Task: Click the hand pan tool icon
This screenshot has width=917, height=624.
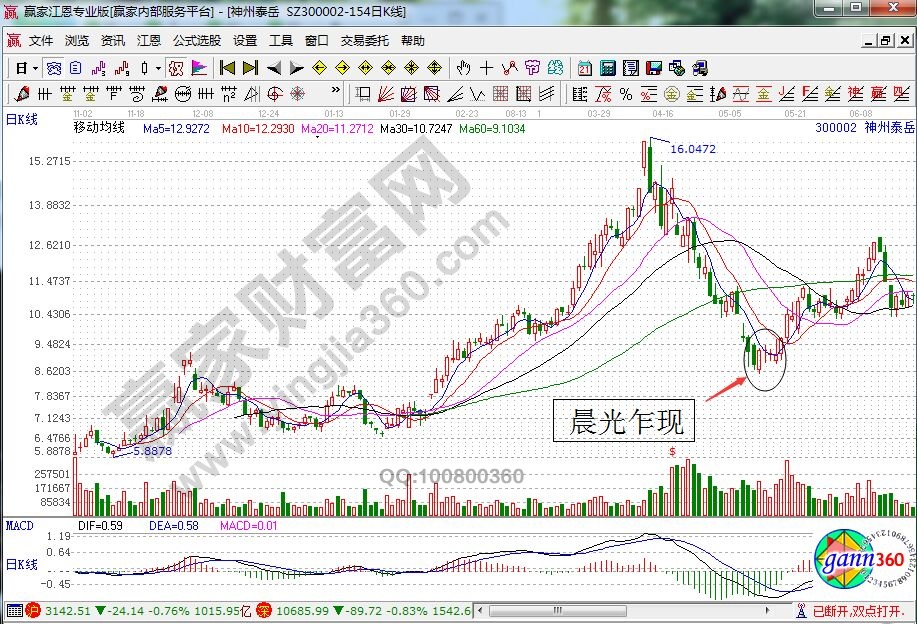Action: coord(463,68)
